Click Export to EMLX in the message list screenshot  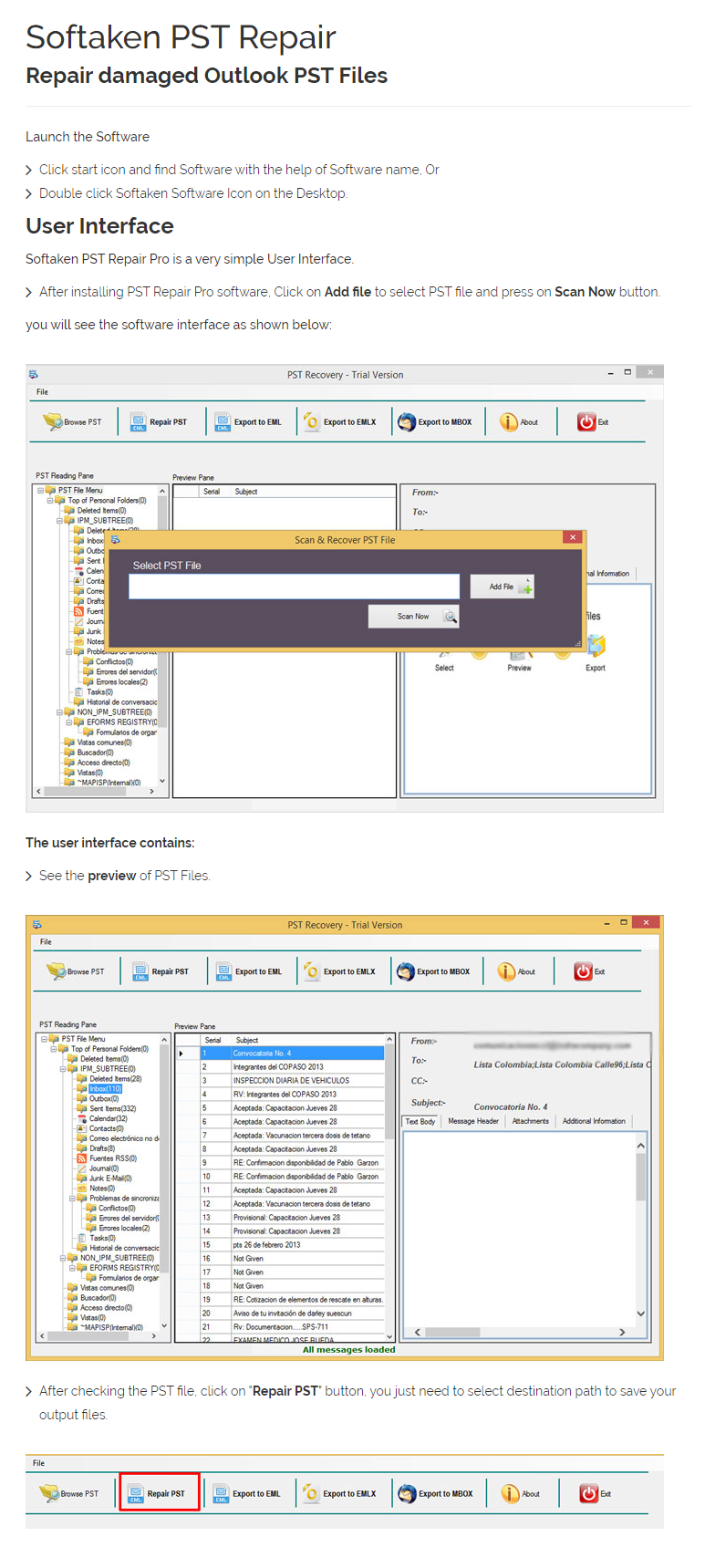[x=339, y=971]
